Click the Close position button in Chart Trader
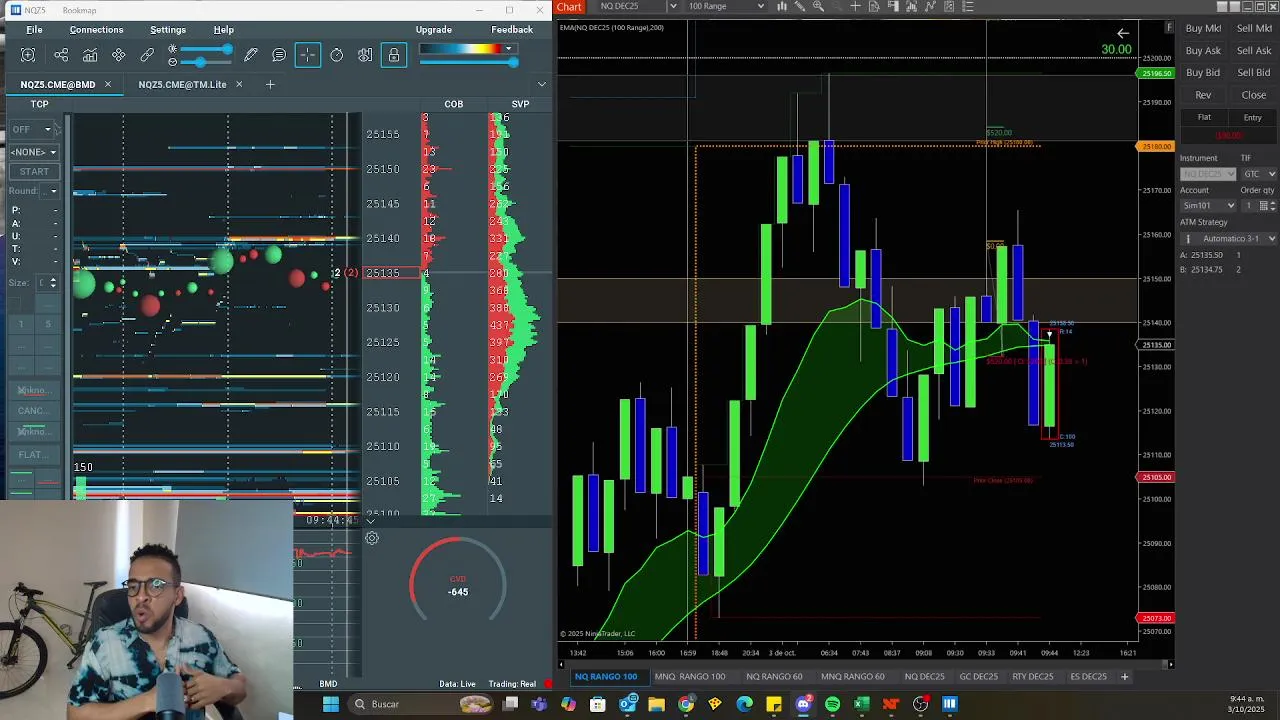The image size is (1280, 720). [x=1254, y=95]
